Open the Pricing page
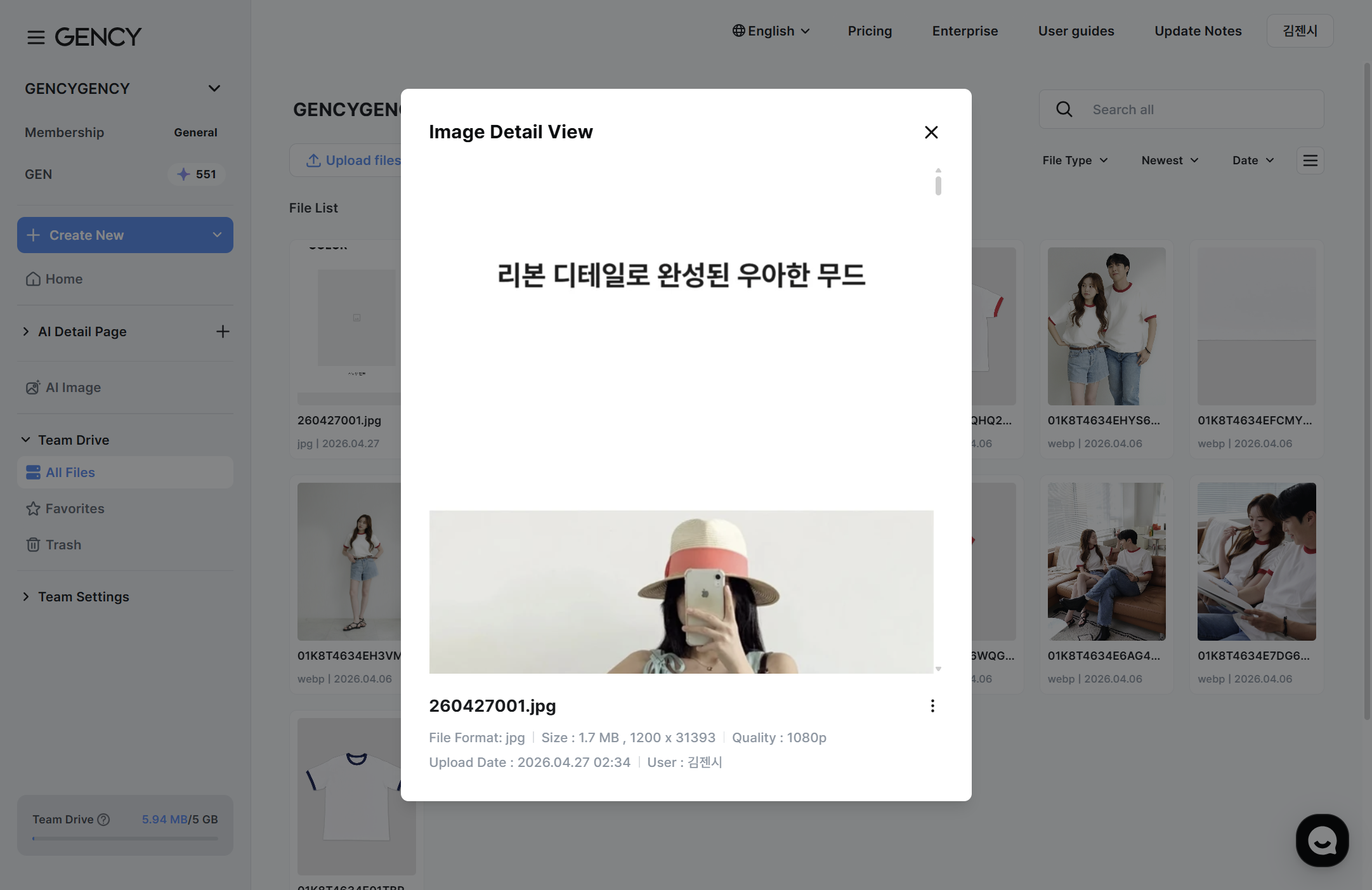Viewport: 1372px width, 890px height. pos(870,30)
